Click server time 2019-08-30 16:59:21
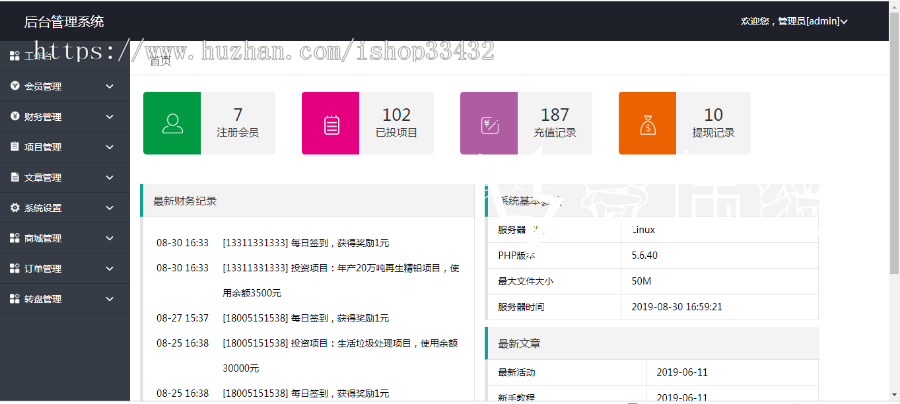The image size is (900, 404). (x=677, y=306)
